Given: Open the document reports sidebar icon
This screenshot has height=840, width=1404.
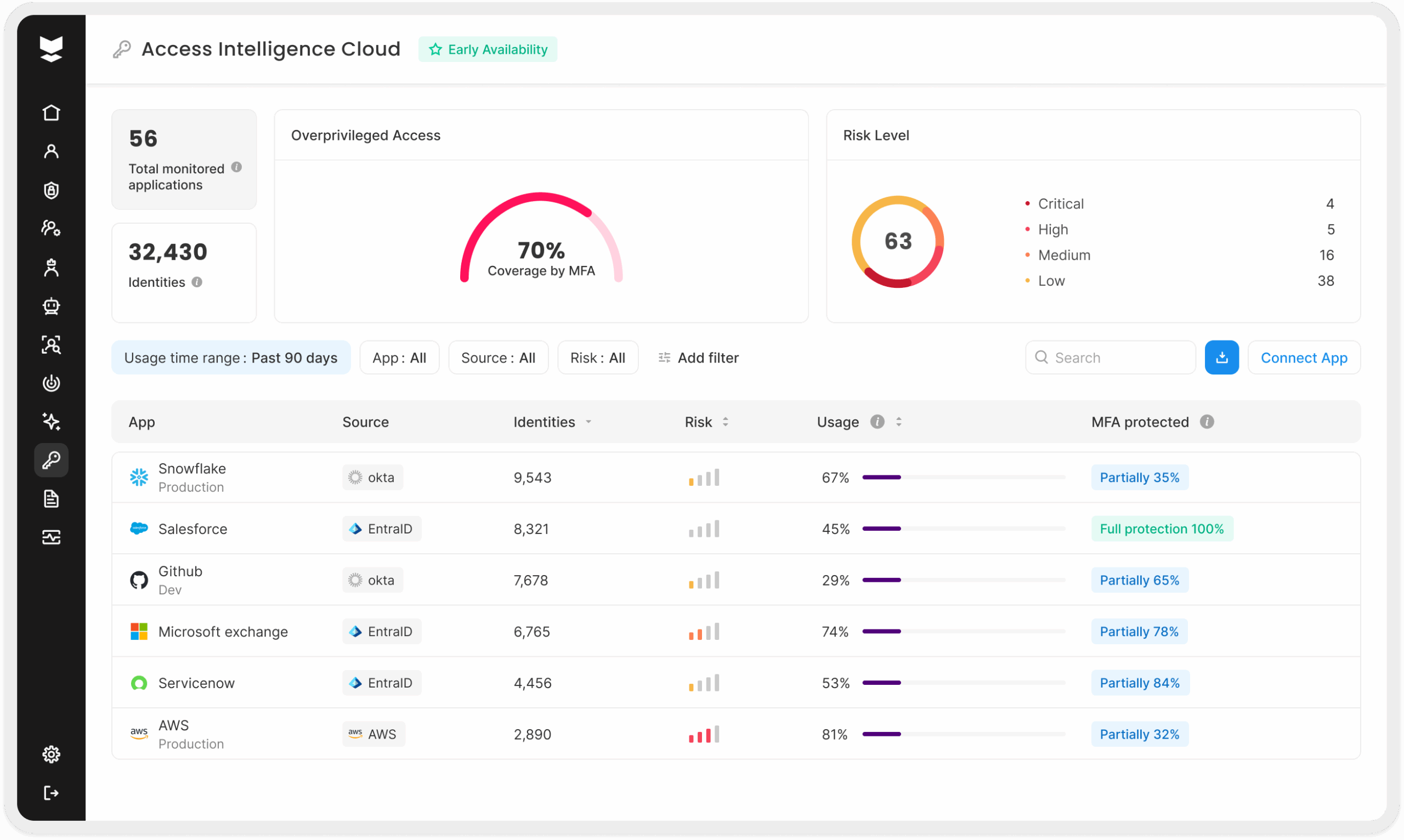Looking at the screenshot, I should [51, 498].
